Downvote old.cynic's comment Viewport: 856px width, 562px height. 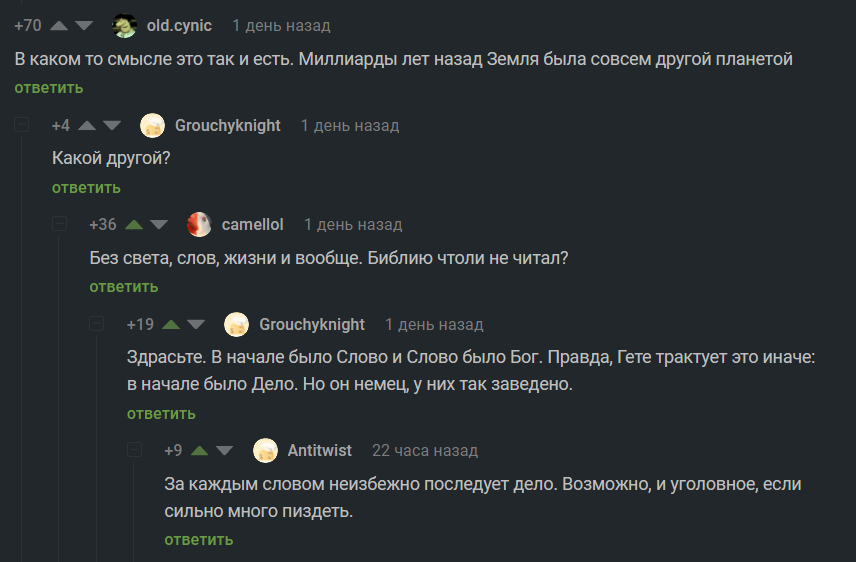[83, 26]
